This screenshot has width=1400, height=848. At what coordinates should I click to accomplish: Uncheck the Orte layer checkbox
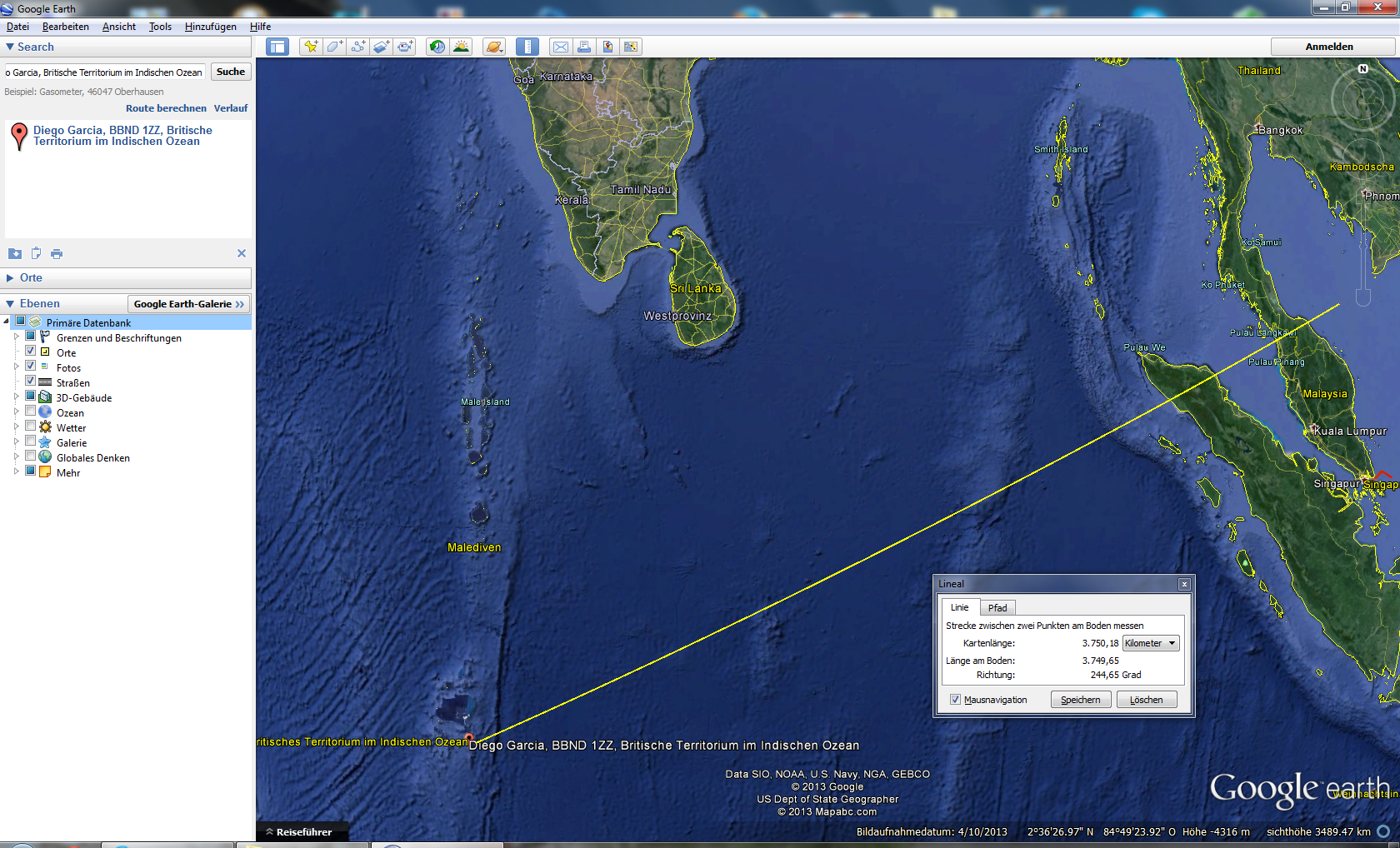click(30, 352)
